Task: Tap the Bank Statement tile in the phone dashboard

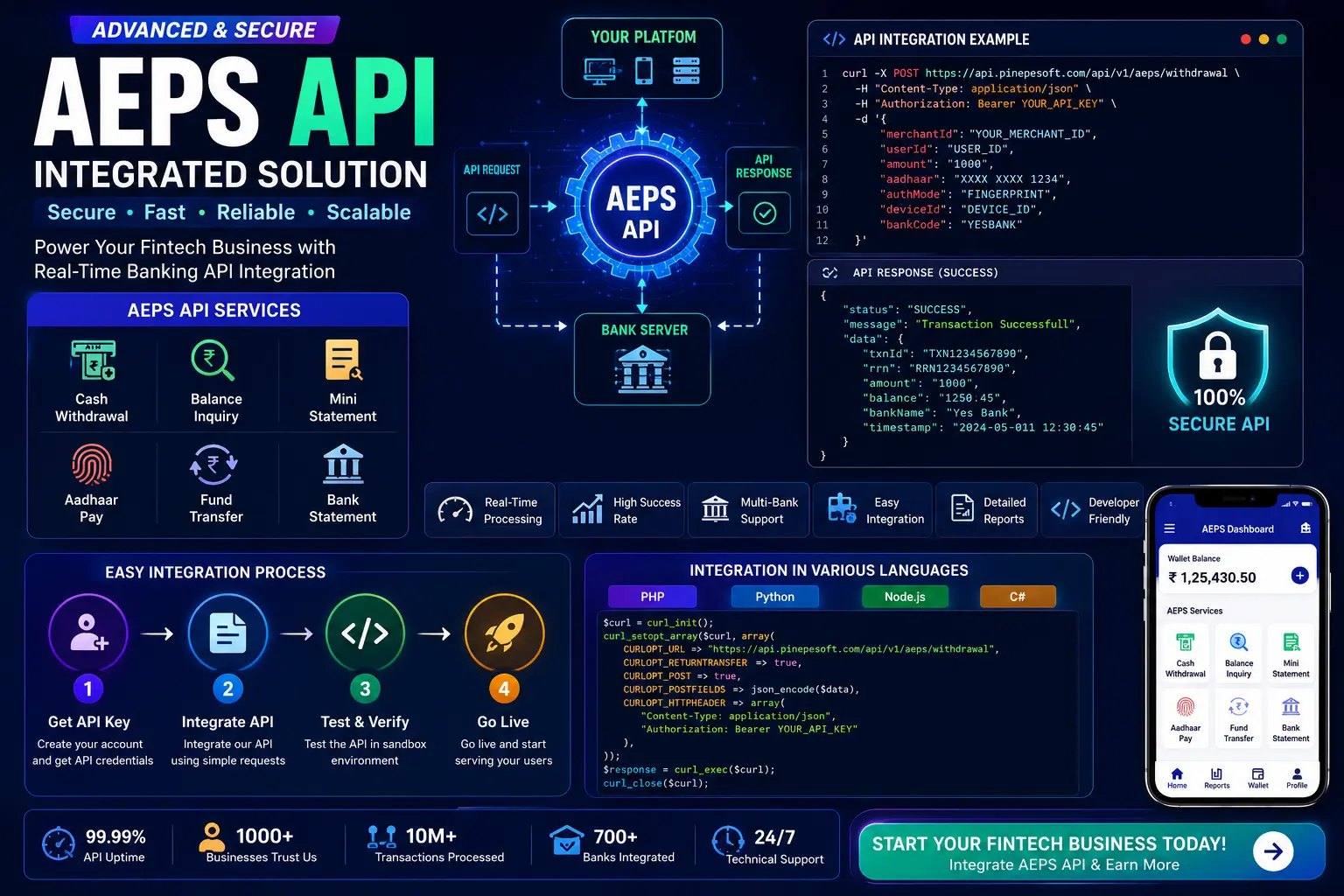Action: 1291,717
